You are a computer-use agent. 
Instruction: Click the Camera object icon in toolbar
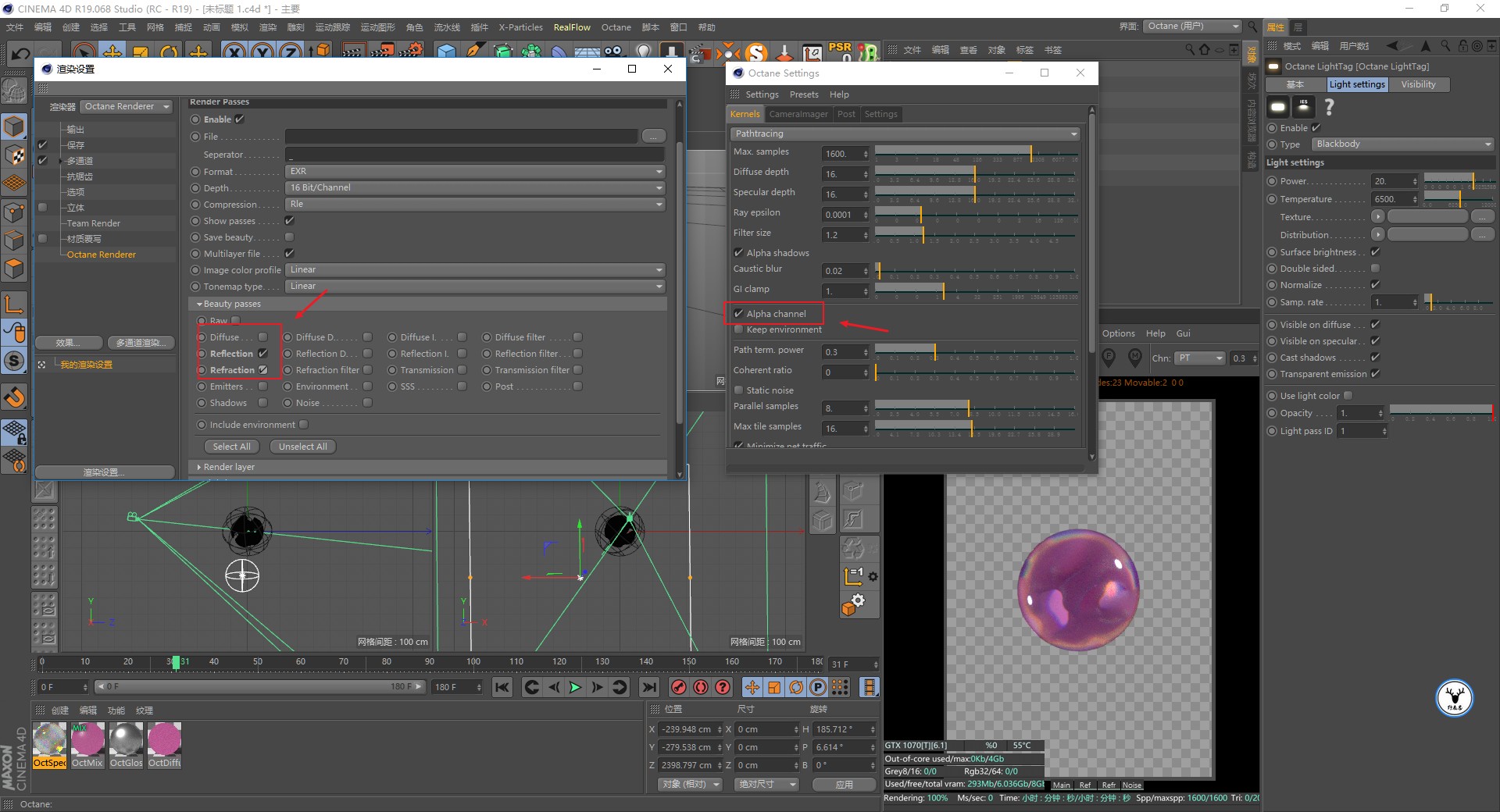tap(613, 52)
